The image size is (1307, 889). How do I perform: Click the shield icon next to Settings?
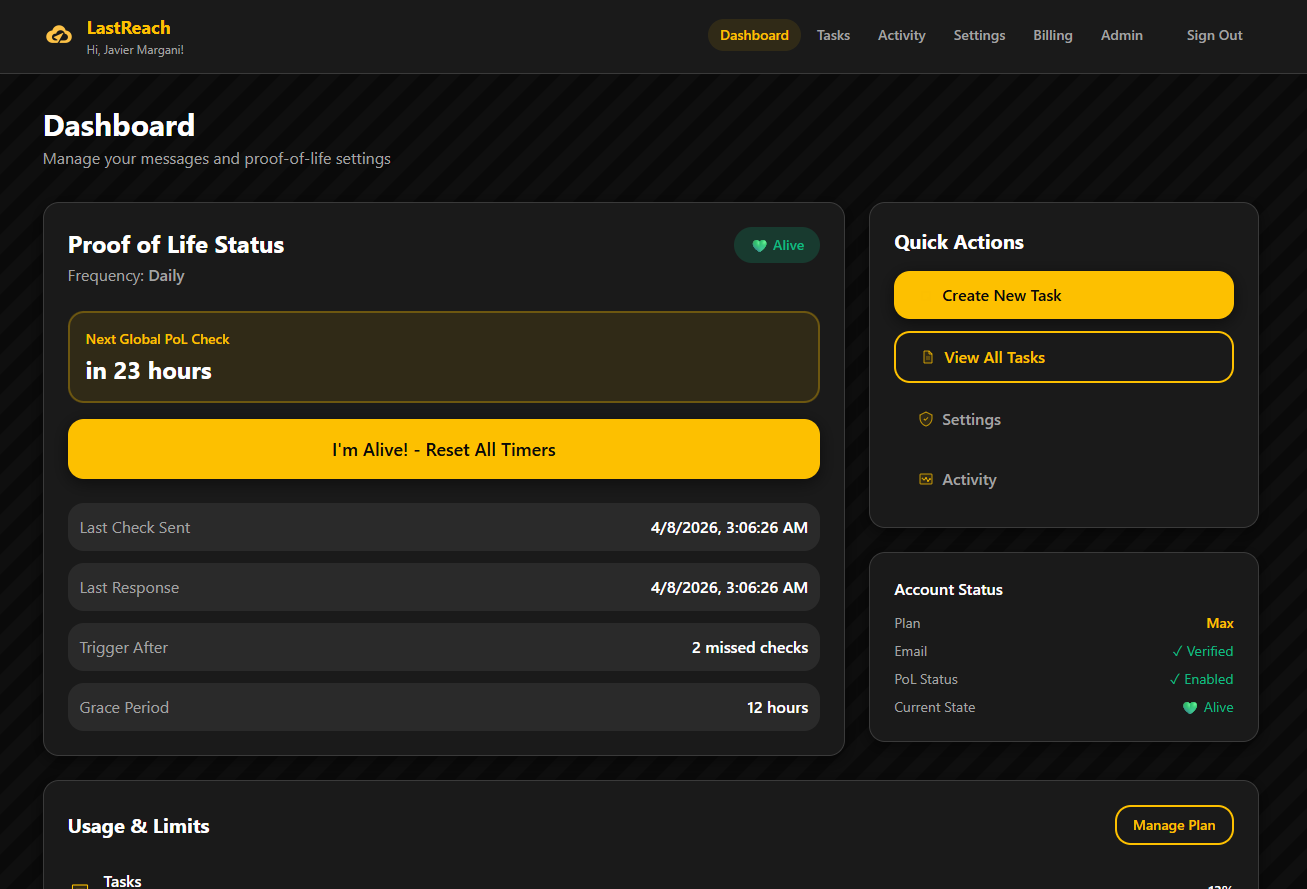pos(925,419)
